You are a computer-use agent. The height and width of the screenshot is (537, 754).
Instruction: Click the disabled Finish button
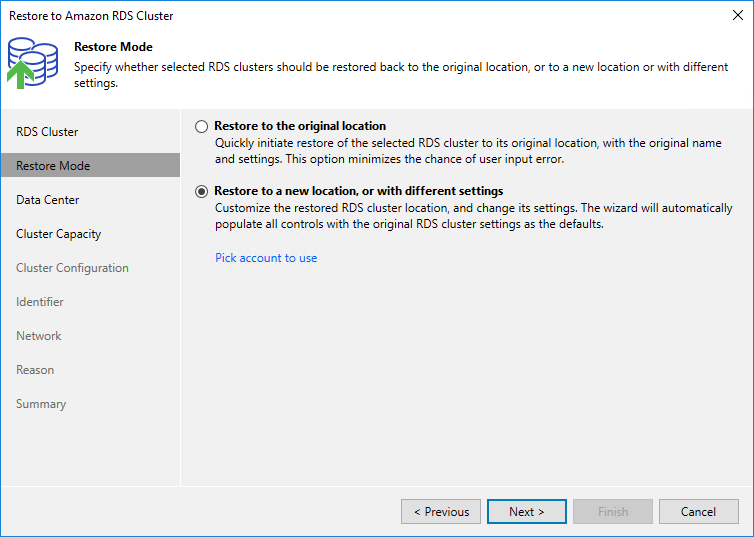[612, 512]
